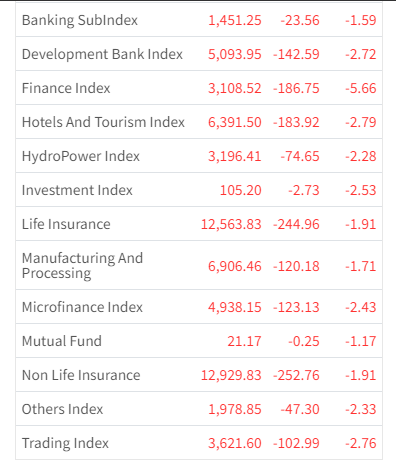The image size is (396, 472).
Task: Click Non Life Insurance change -252.76
Action: (x=296, y=375)
